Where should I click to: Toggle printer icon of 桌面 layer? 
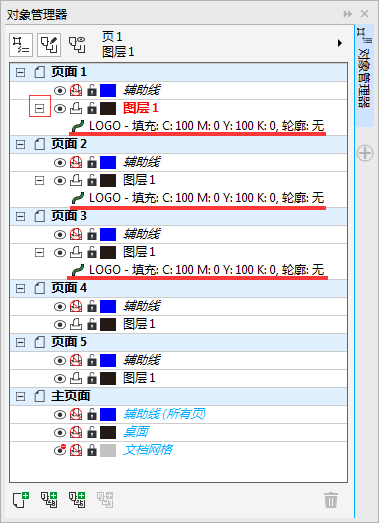76,433
